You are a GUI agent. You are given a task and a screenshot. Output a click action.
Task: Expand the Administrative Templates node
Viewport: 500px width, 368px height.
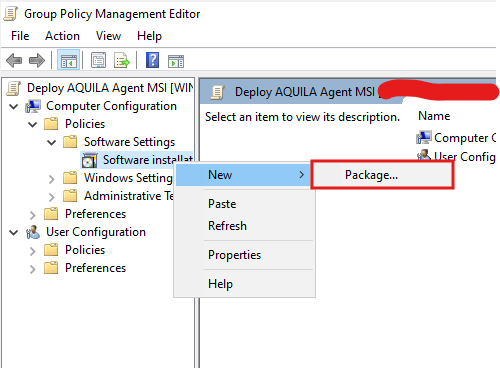pyautogui.click(x=52, y=197)
